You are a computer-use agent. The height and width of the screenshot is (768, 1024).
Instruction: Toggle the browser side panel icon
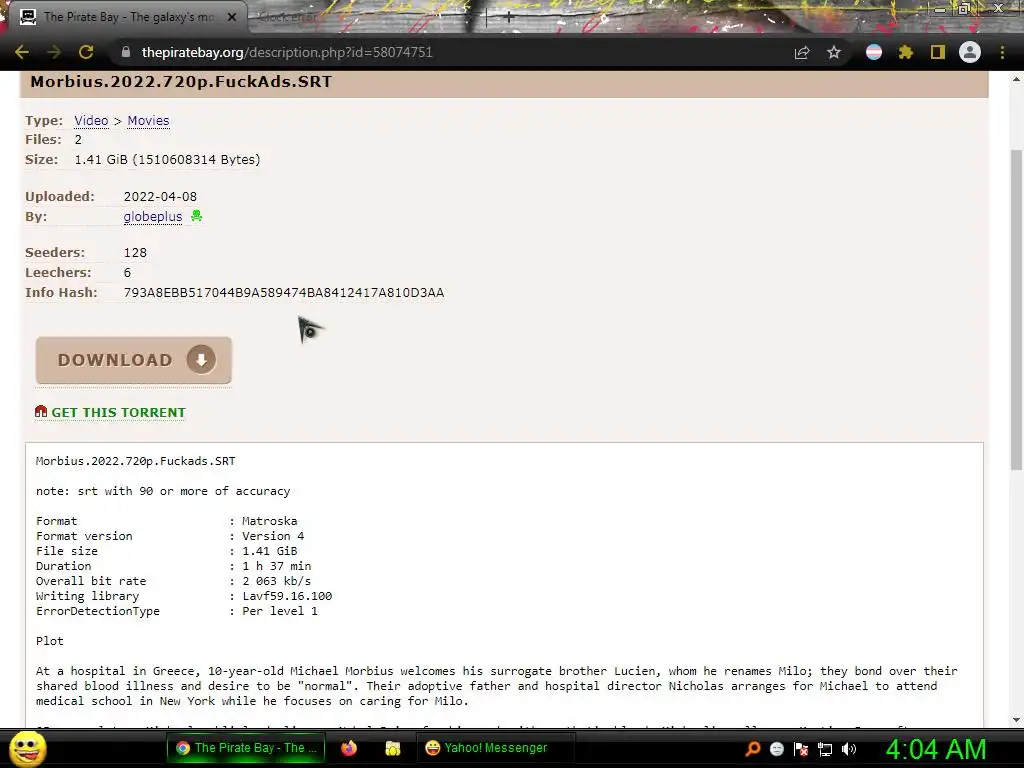[938, 52]
